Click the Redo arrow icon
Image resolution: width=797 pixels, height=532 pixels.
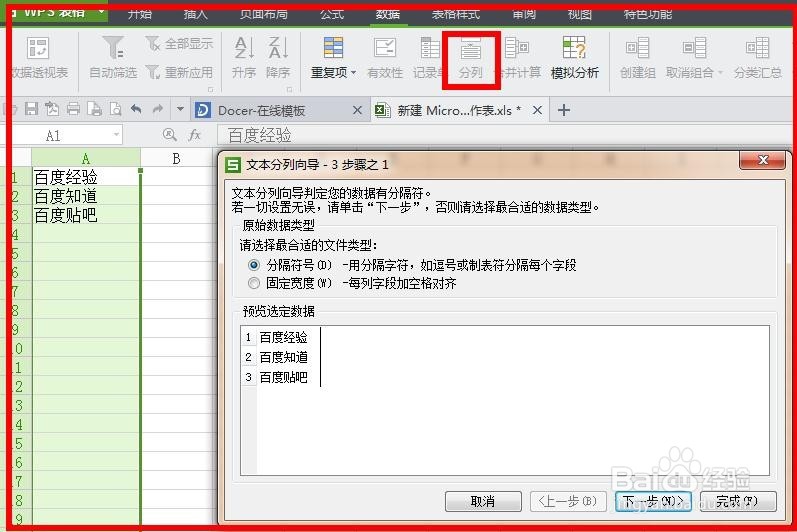pos(158,109)
